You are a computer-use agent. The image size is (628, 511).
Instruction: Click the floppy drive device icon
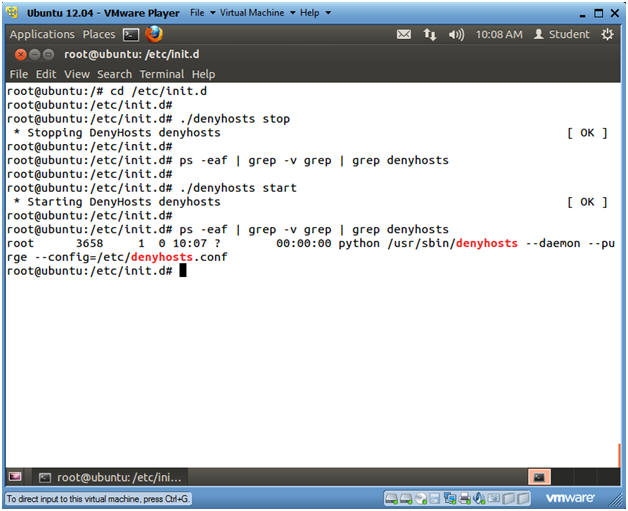[x=435, y=499]
